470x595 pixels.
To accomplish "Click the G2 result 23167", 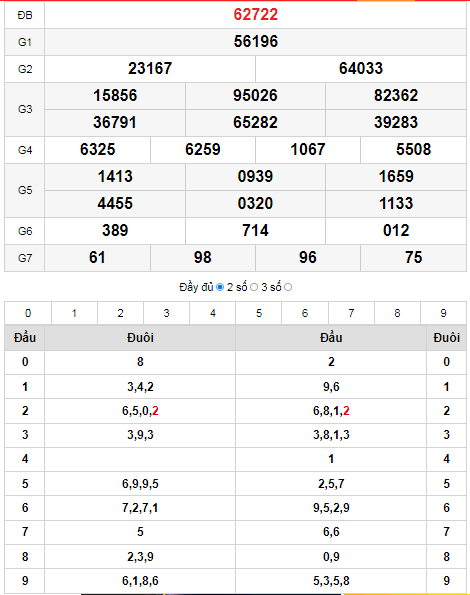I will (x=150, y=69).
